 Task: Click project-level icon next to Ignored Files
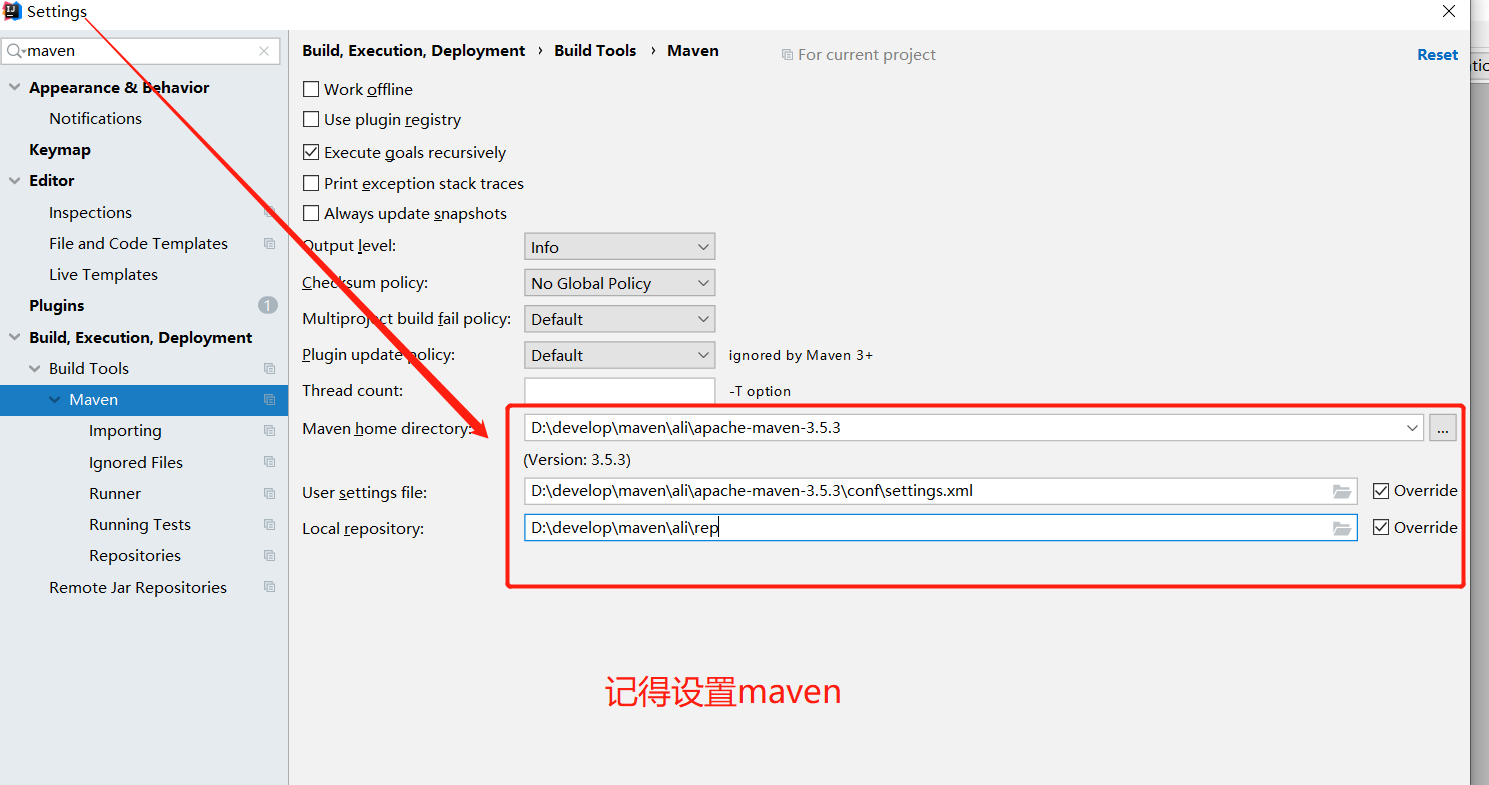coord(269,461)
